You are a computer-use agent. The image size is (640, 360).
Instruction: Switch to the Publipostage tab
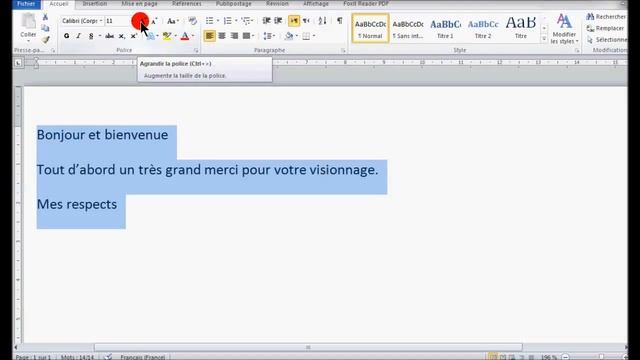click(x=234, y=4)
